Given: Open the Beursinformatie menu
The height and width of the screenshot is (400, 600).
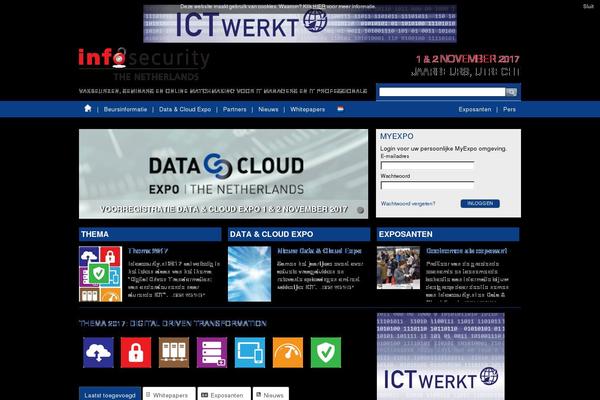Looking at the screenshot, I should click(125, 109).
